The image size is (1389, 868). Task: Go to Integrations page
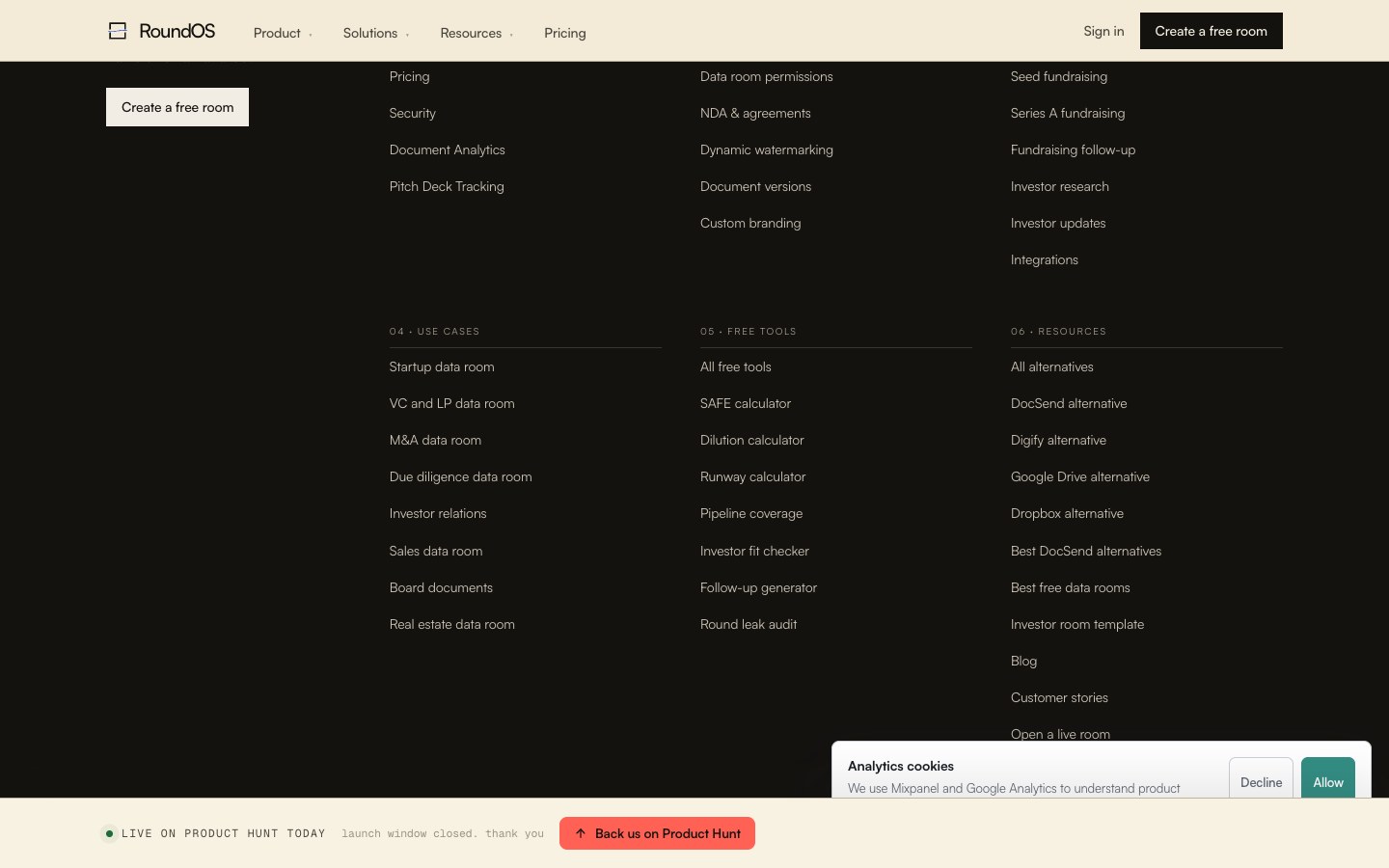click(1045, 259)
